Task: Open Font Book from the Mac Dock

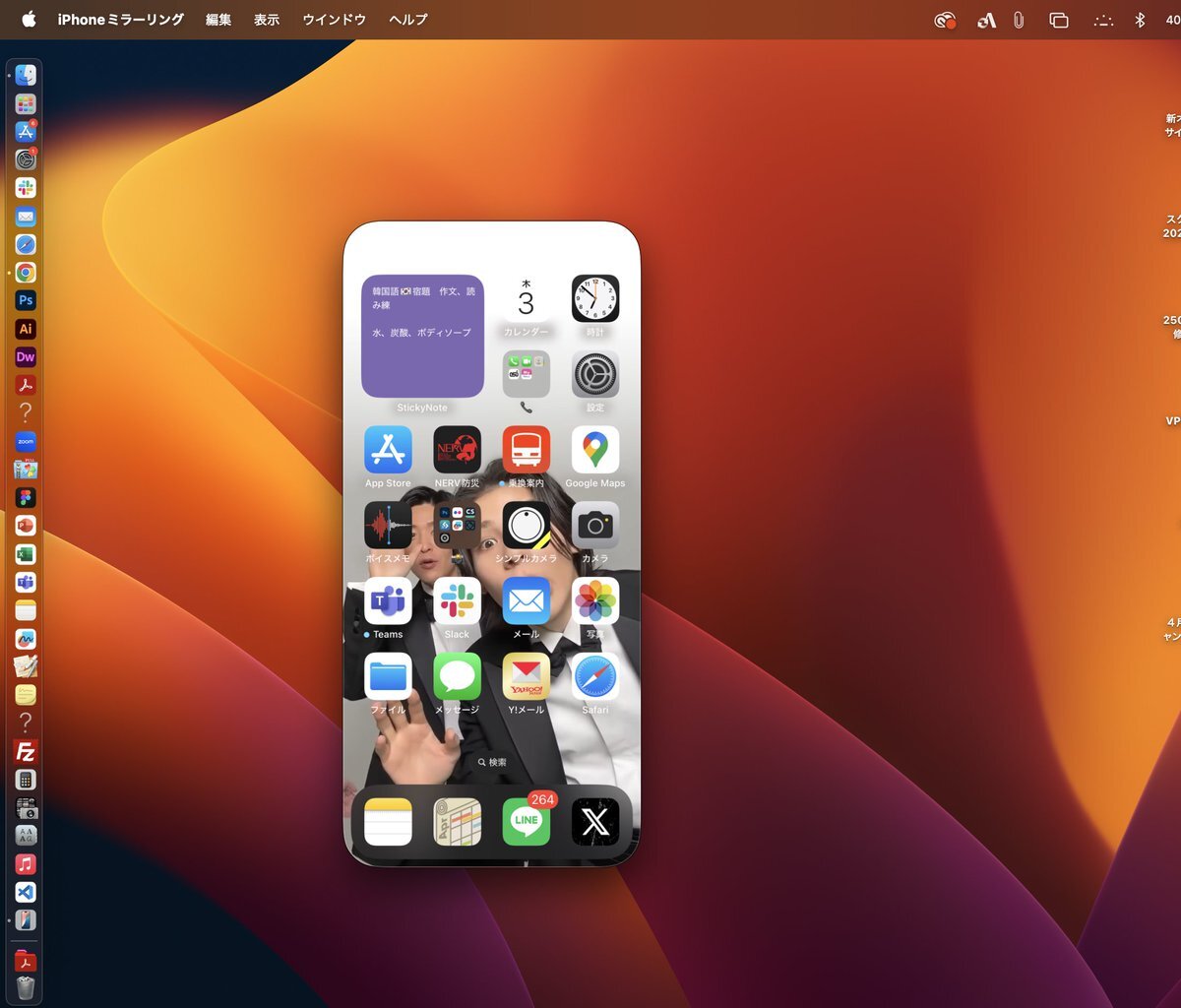Action: click(26, 836)
